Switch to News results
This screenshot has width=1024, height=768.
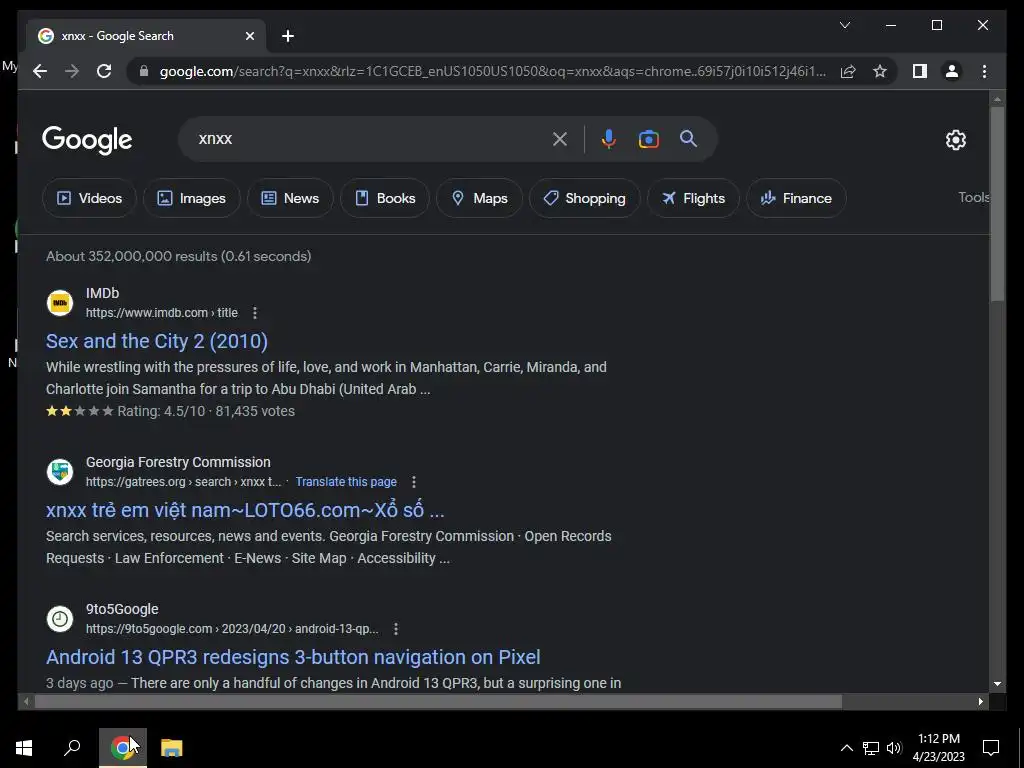[290, 198]
